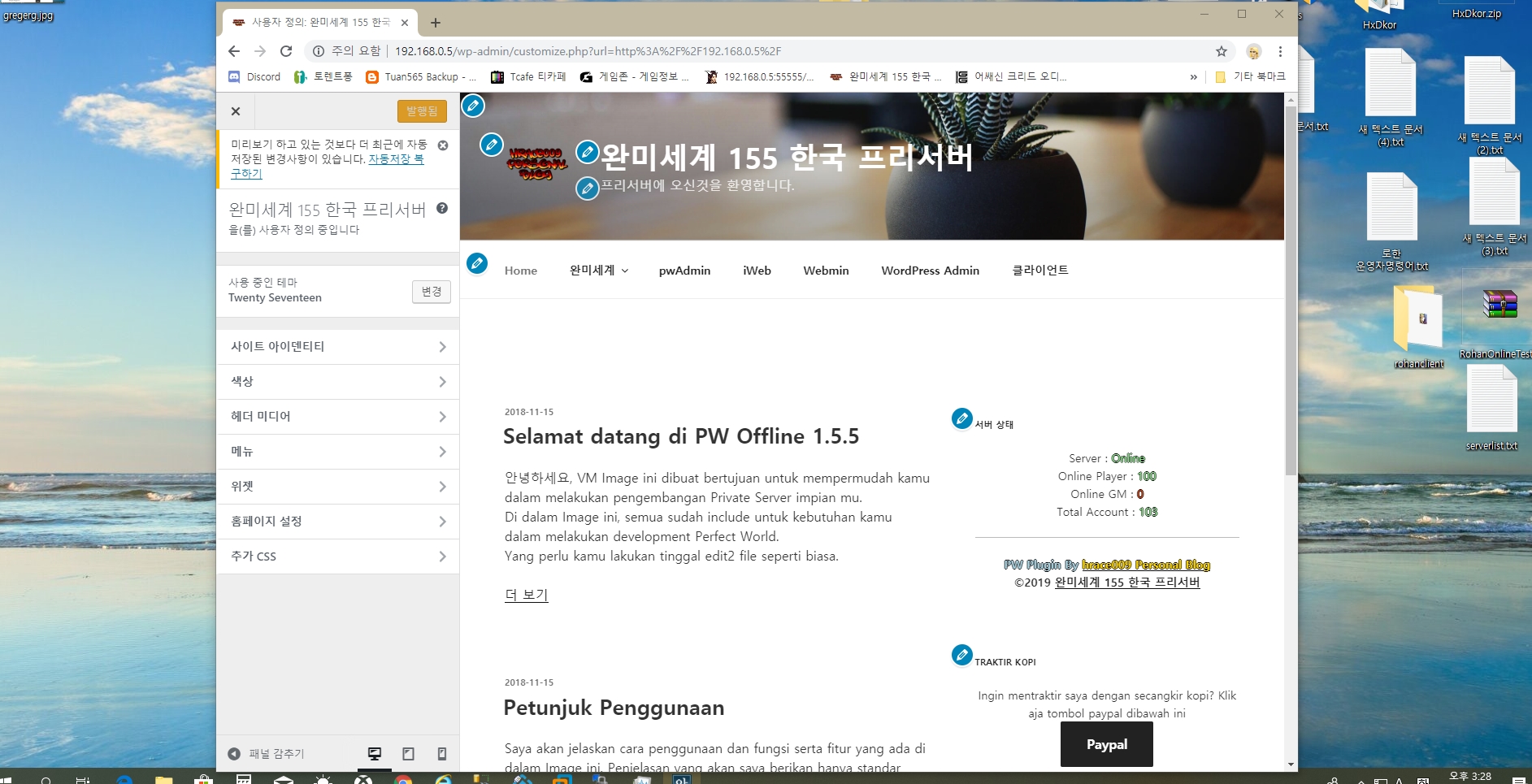The width and height of the screenshot is (1532, 784).
Task: Click the edit pencil beside the site title
Action: coord(587,152)
